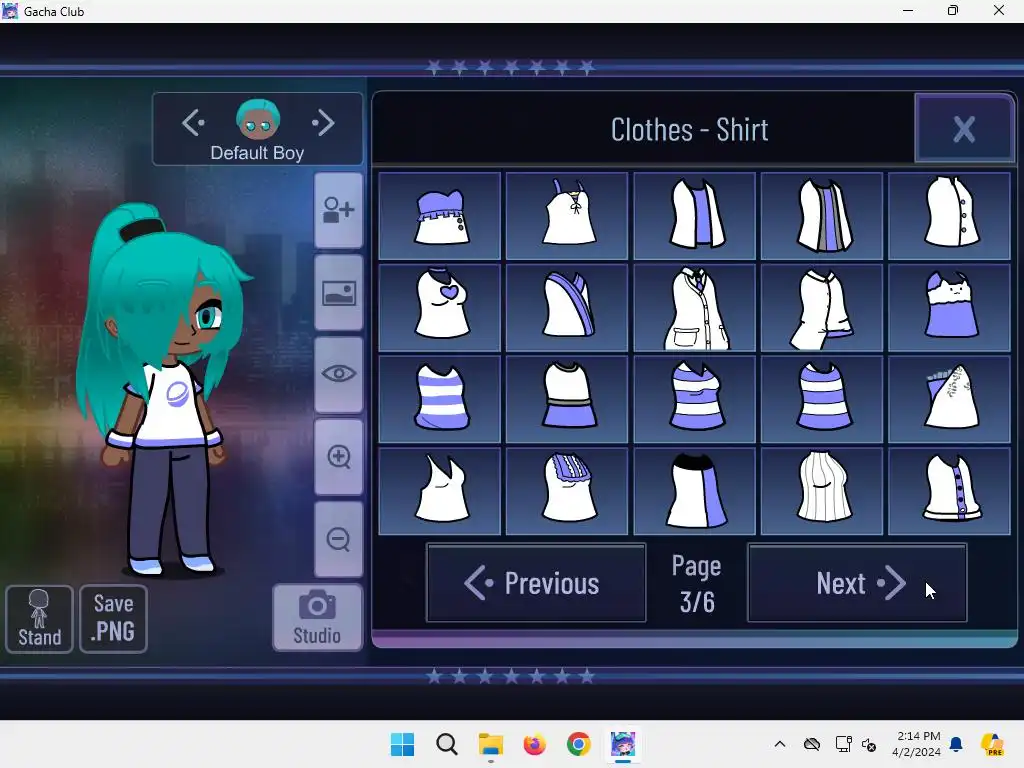This screenshot has width=1024, height=768.
Task: Open taskbar Search
Action: tap(447, 744)
